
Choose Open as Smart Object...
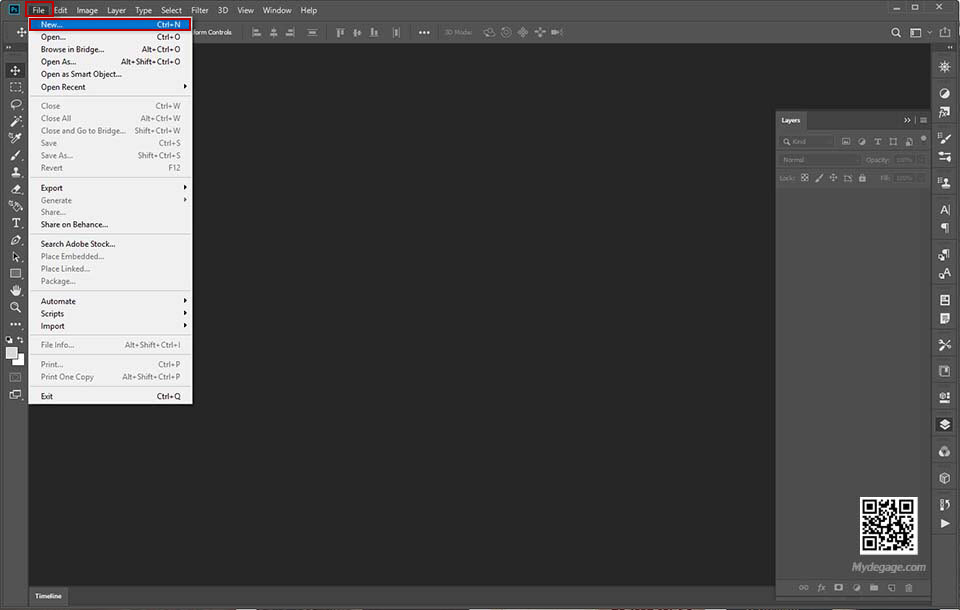pyautogui.click(x=110, y=74)
